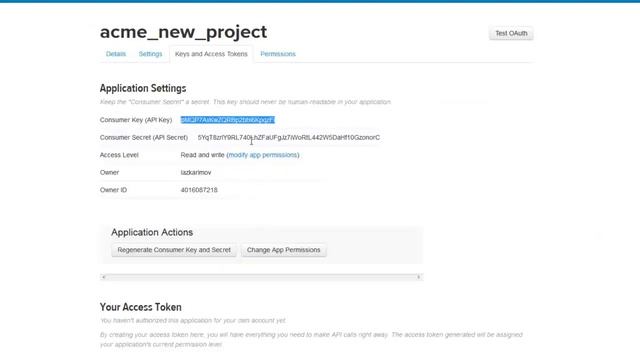The width and height of the screenshot is (640, 360).
Task: Click the Consumer Secret (API Secret) label
Action: (x=144, y=138)
